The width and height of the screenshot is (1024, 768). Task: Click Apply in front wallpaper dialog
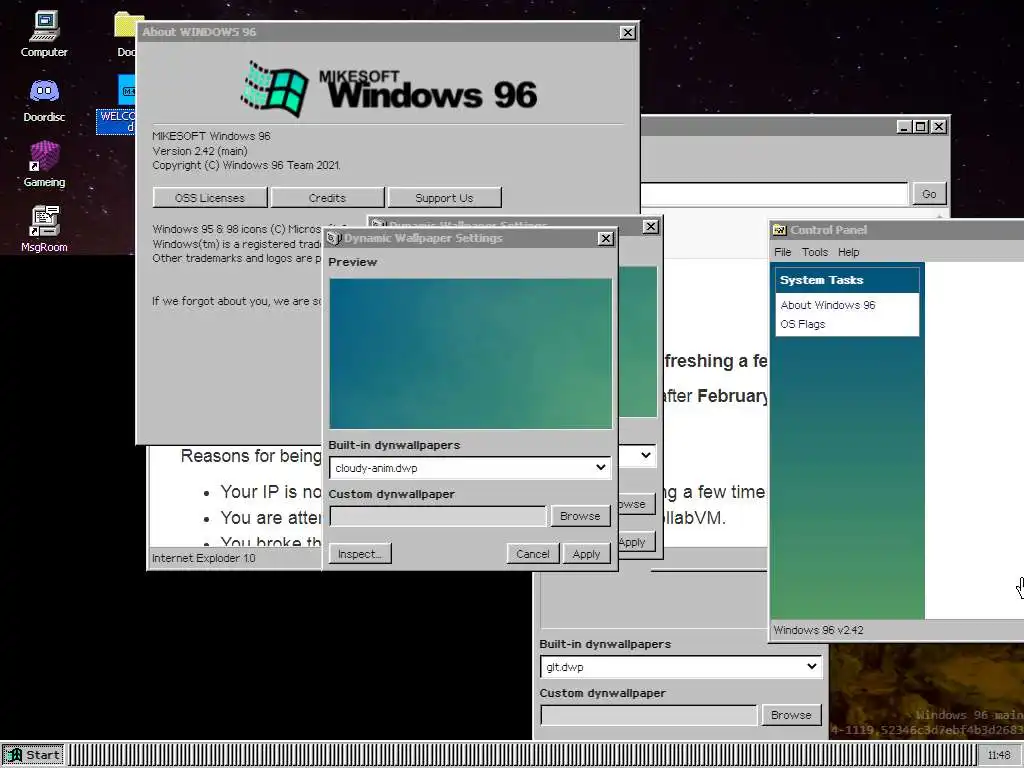(586, 554)
